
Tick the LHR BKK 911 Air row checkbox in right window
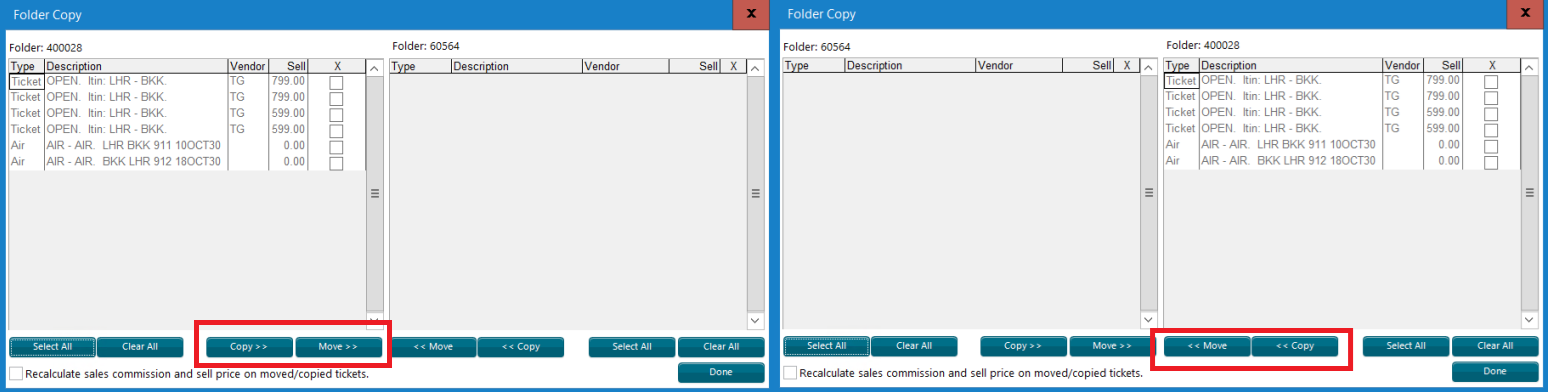(x=1491, y=146)
